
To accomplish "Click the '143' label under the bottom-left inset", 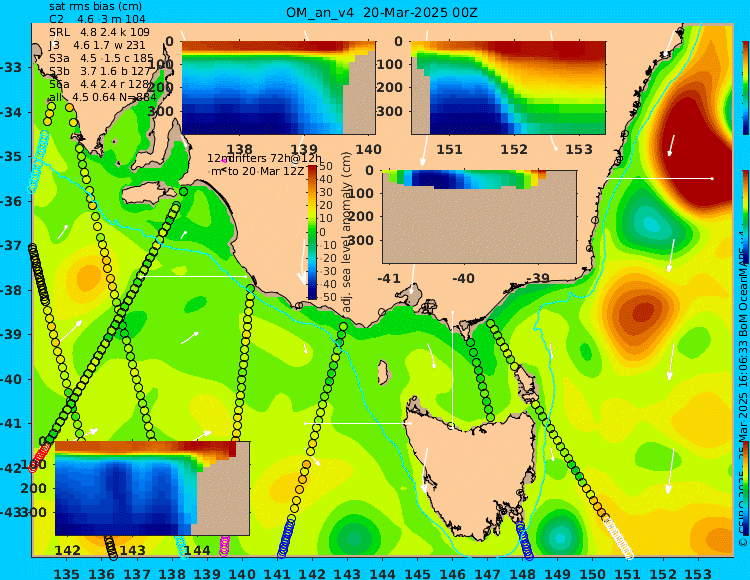I will [x=132, y=550].
